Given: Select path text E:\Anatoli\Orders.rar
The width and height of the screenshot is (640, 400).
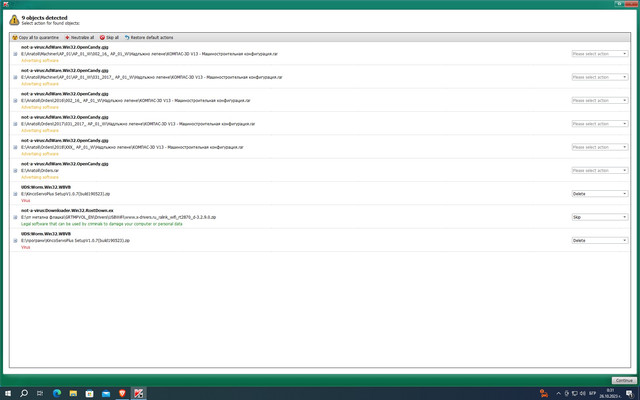Looking at the screenshot, I should 40,171.
